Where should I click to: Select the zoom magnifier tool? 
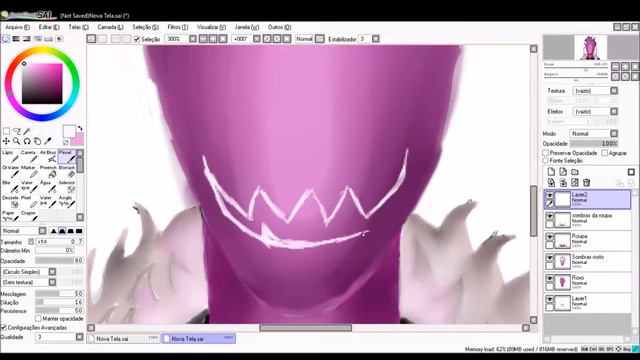17,141
